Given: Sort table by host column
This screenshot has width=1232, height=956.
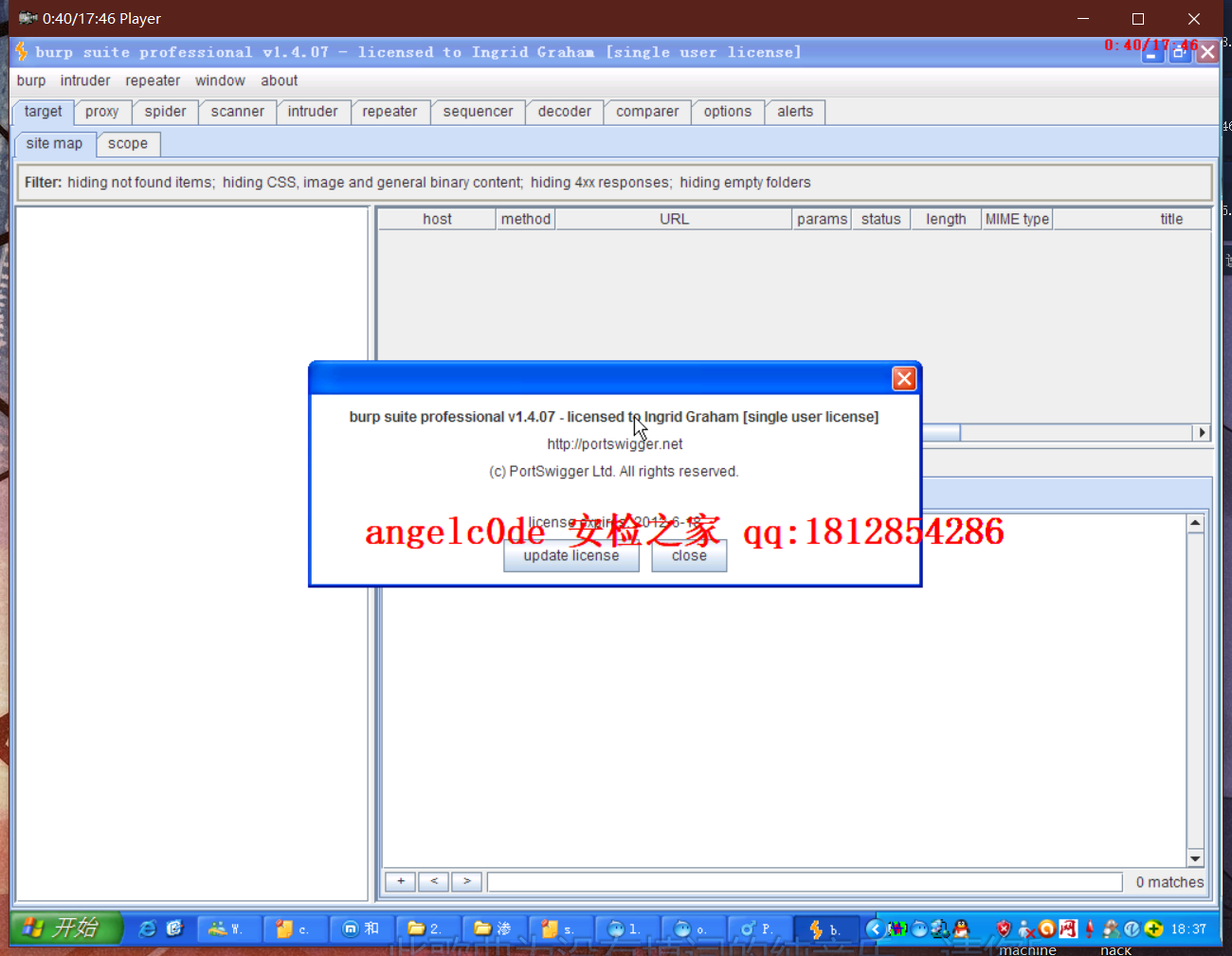Looking at the screenshot, I should click(x=437, y=219).
